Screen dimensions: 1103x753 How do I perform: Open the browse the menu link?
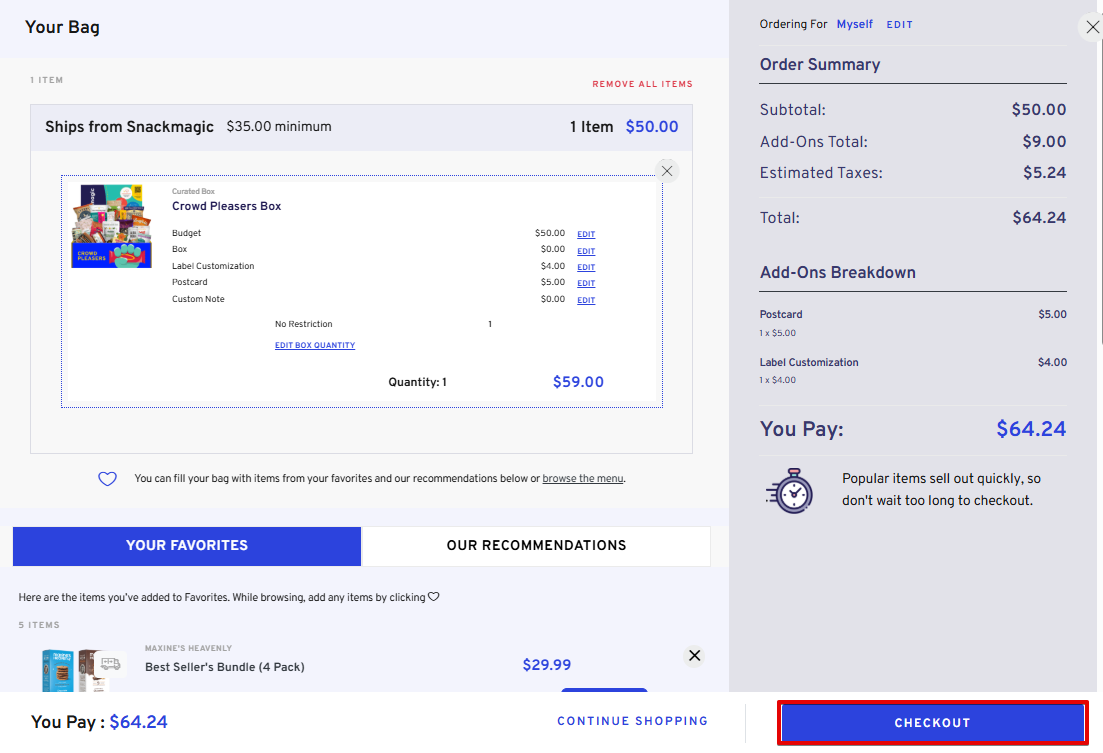pyautogui.click(x=583, y=479)
